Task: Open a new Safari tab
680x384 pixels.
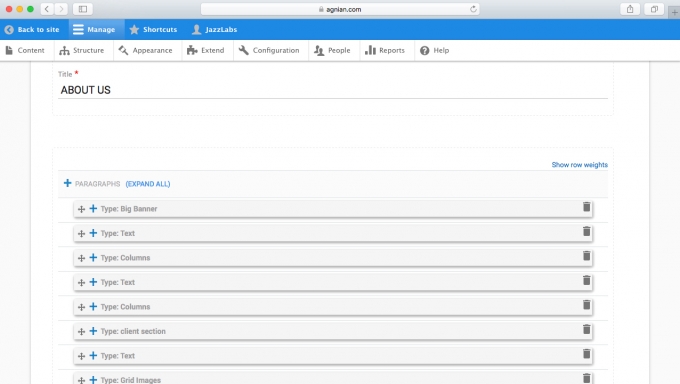Action: 674,13
